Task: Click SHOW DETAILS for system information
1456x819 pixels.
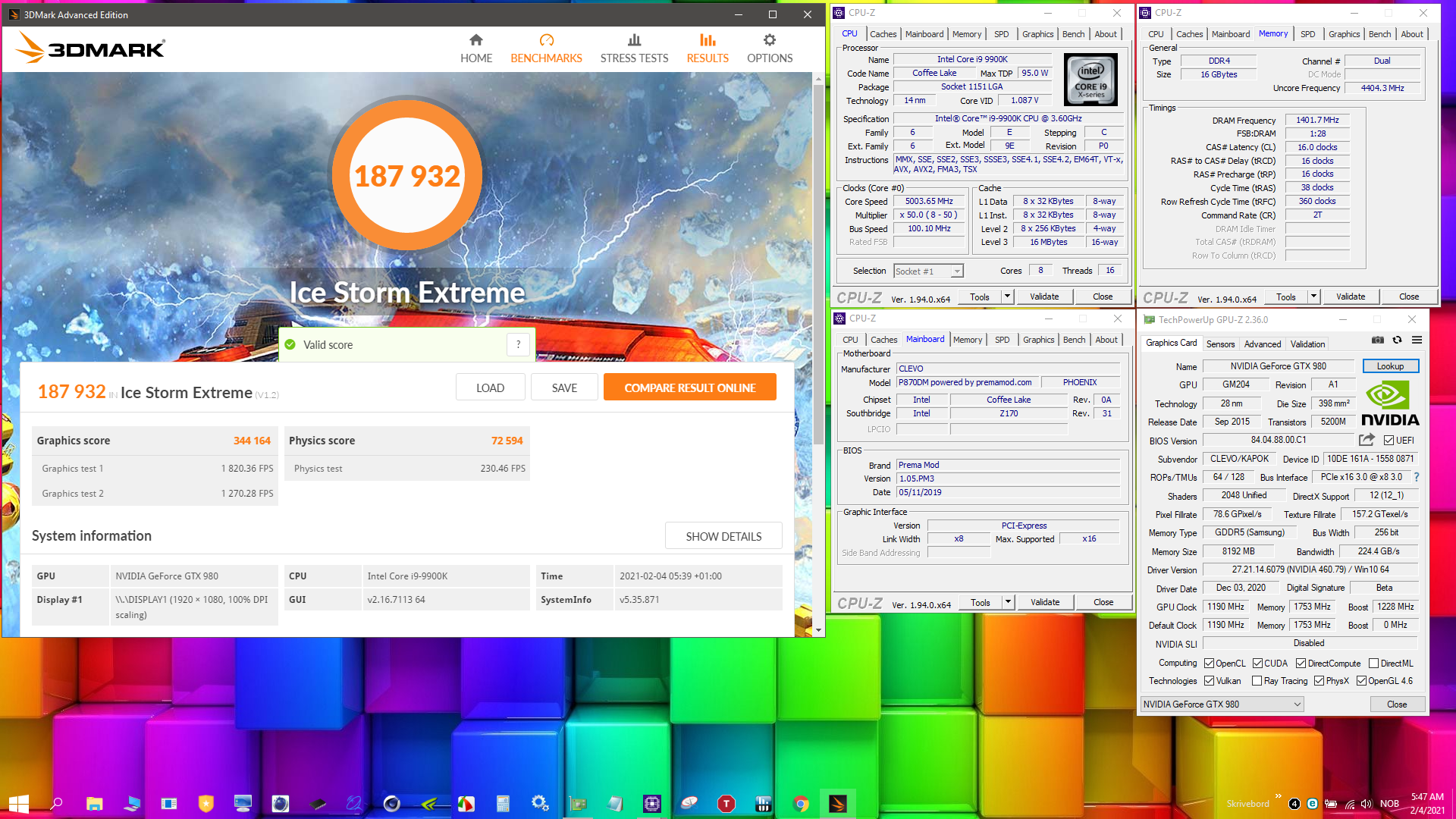Action: (723, 536)
